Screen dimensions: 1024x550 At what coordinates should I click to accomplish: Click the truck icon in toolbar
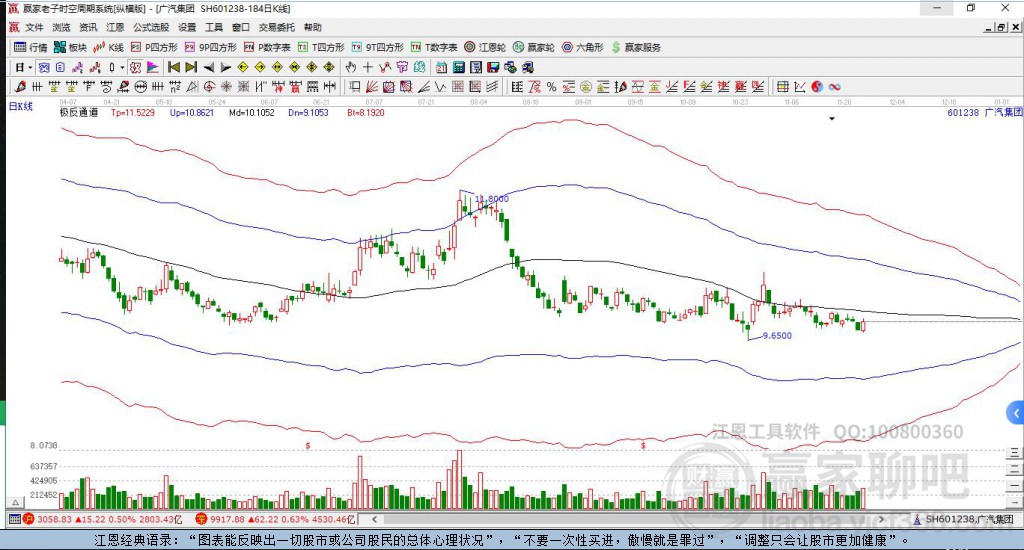click(528, 67)
